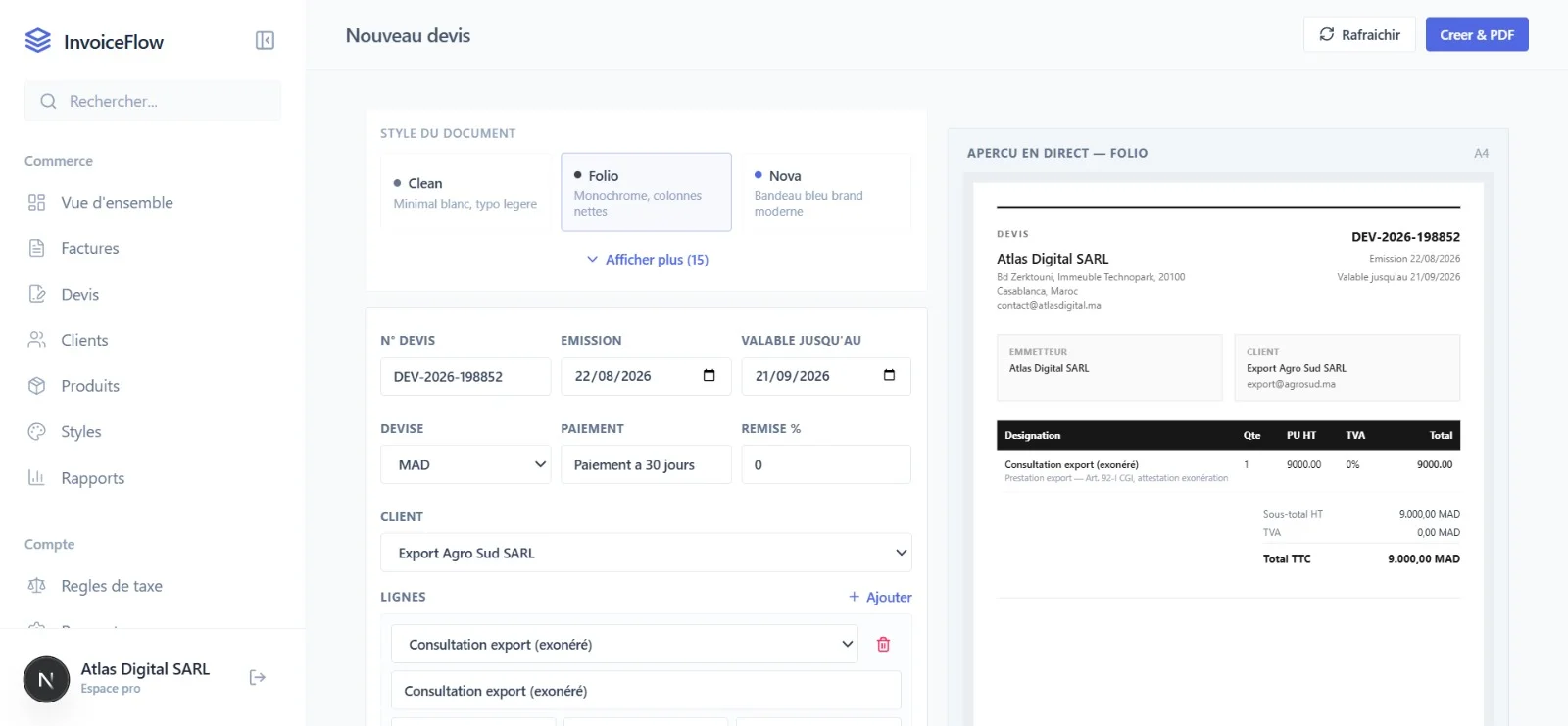Screen dimensions: 1568x726
Task: Click the Nouveau devis page title
Action: coord(408,35)
